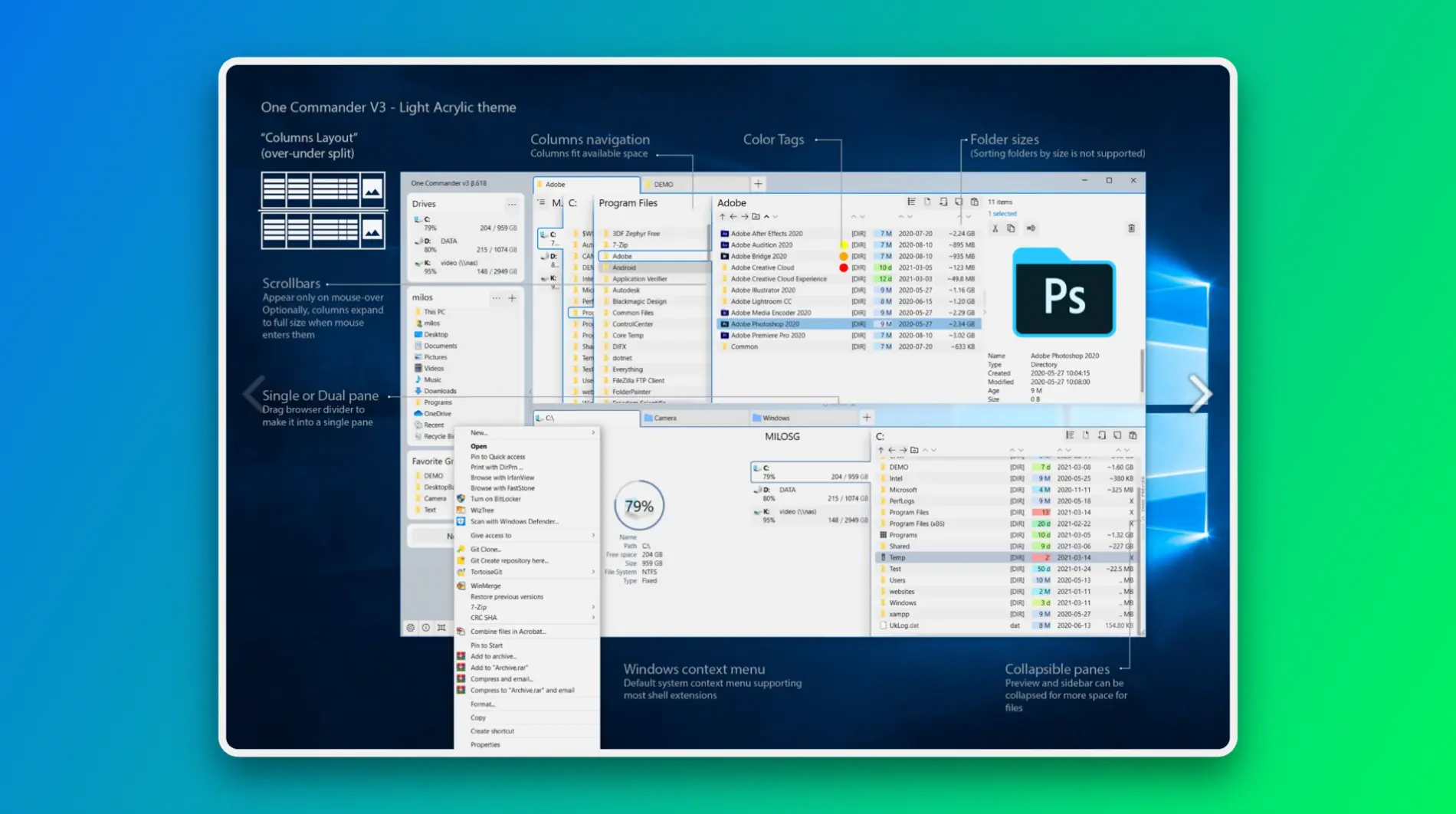Screen dimensions: 1456x814
Task: Click the paste clipboard icon in the lower C: pane
Action: (x=1133, y=435)
